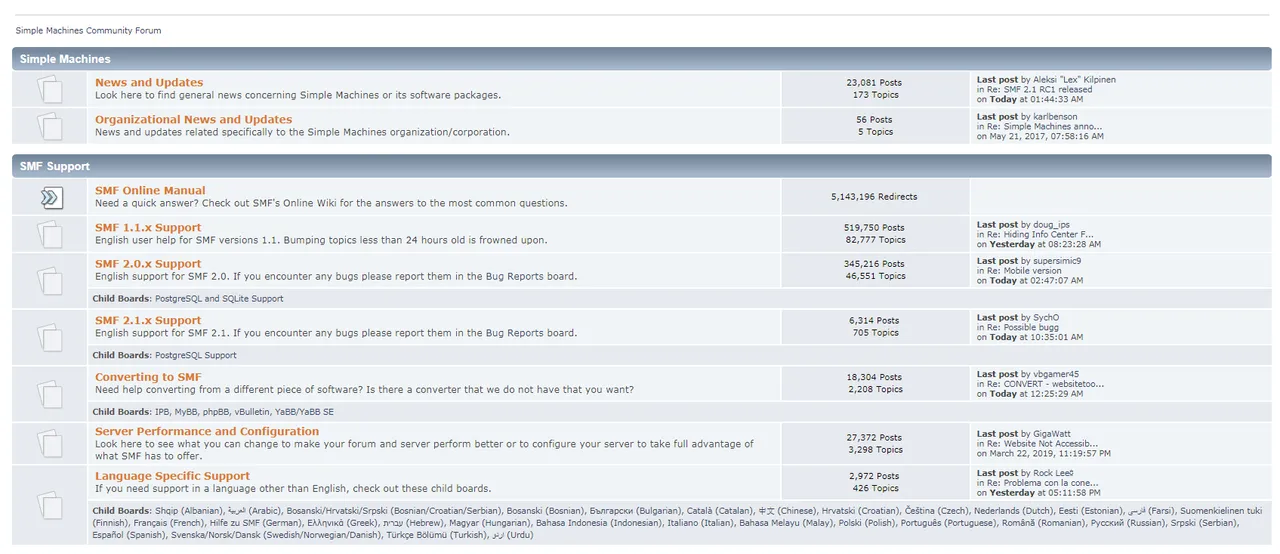This screenshot has width=1280, height=554.
Task: Click the Converting to SMF board icon
Action: [50, 393]
